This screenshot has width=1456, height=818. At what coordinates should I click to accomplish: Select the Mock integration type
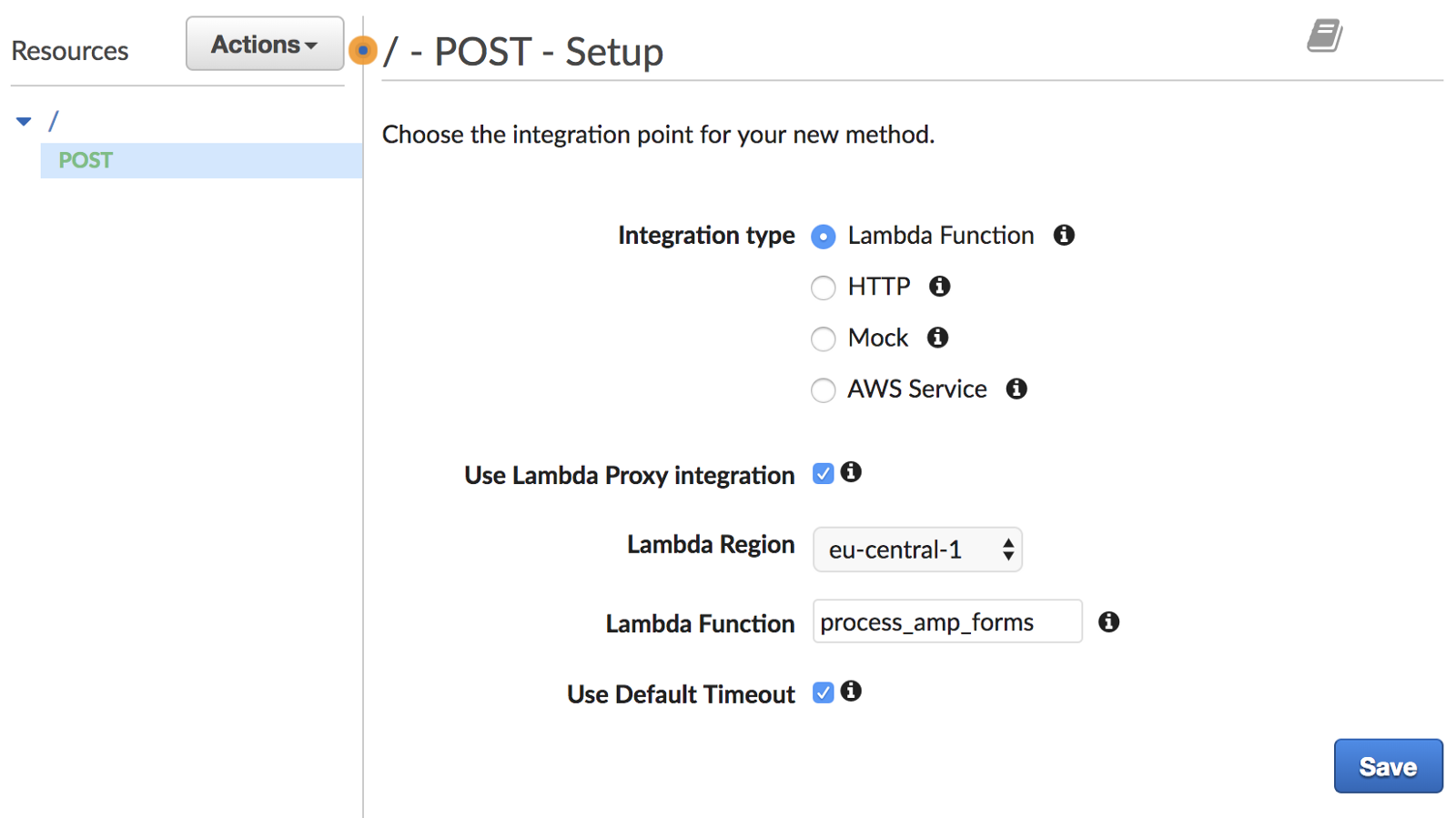(x=824, y=338)
